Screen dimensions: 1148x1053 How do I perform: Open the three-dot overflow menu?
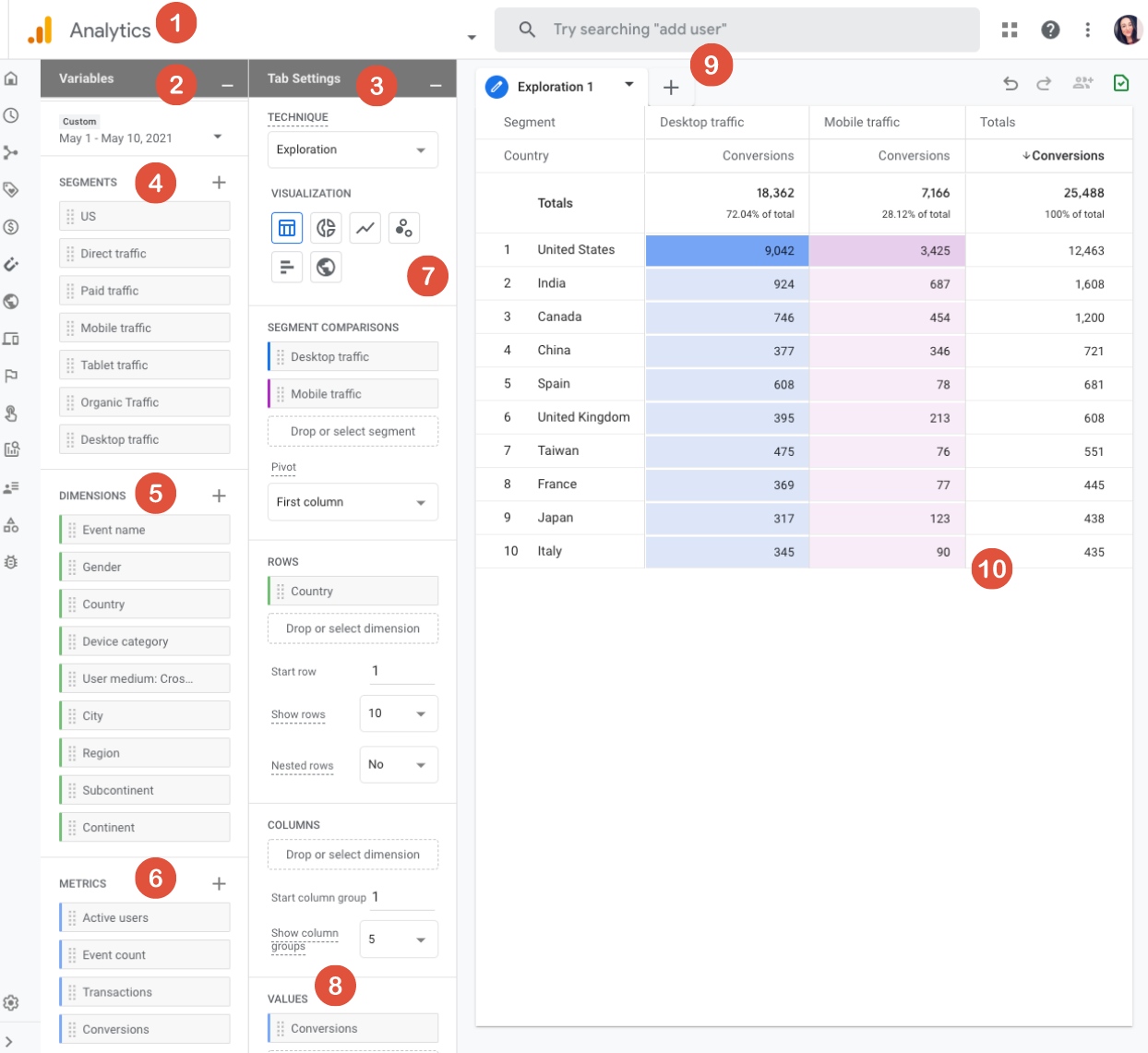pos(1088,30)
